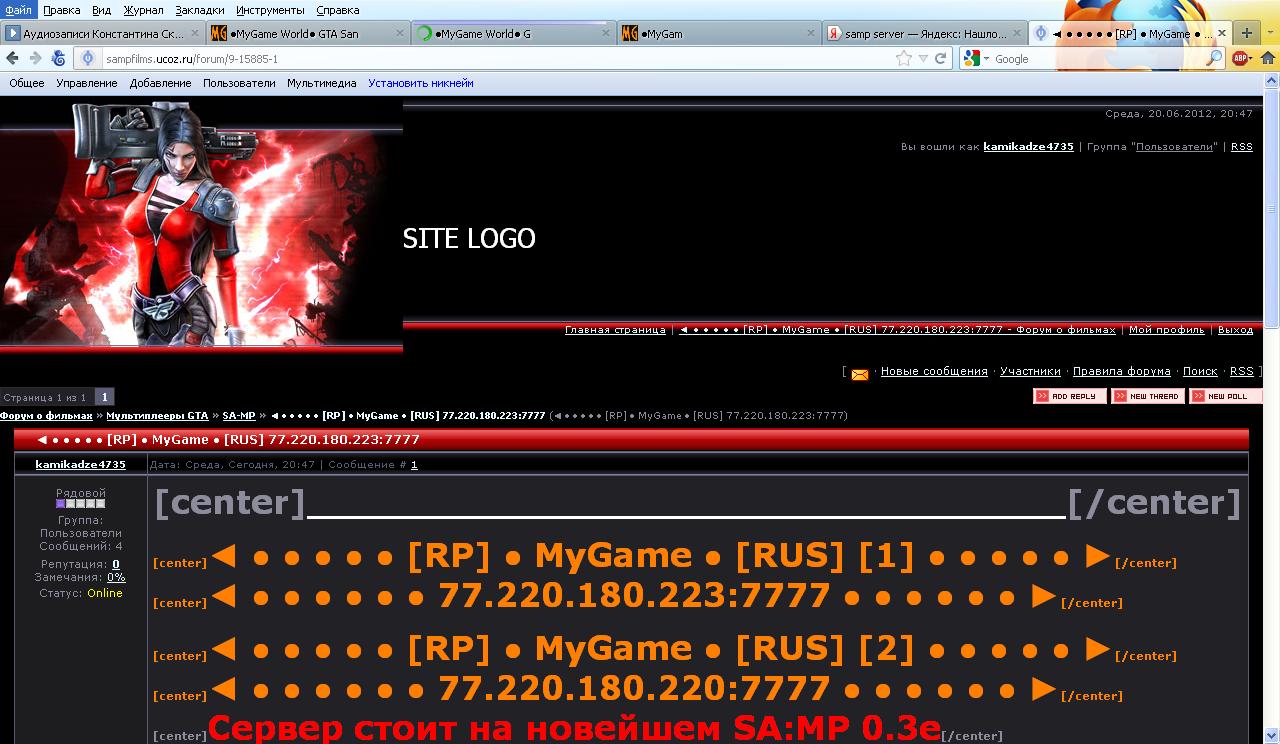Click the warrior woman banner image
The image size is (1280, 744).
tap(201, 224)
